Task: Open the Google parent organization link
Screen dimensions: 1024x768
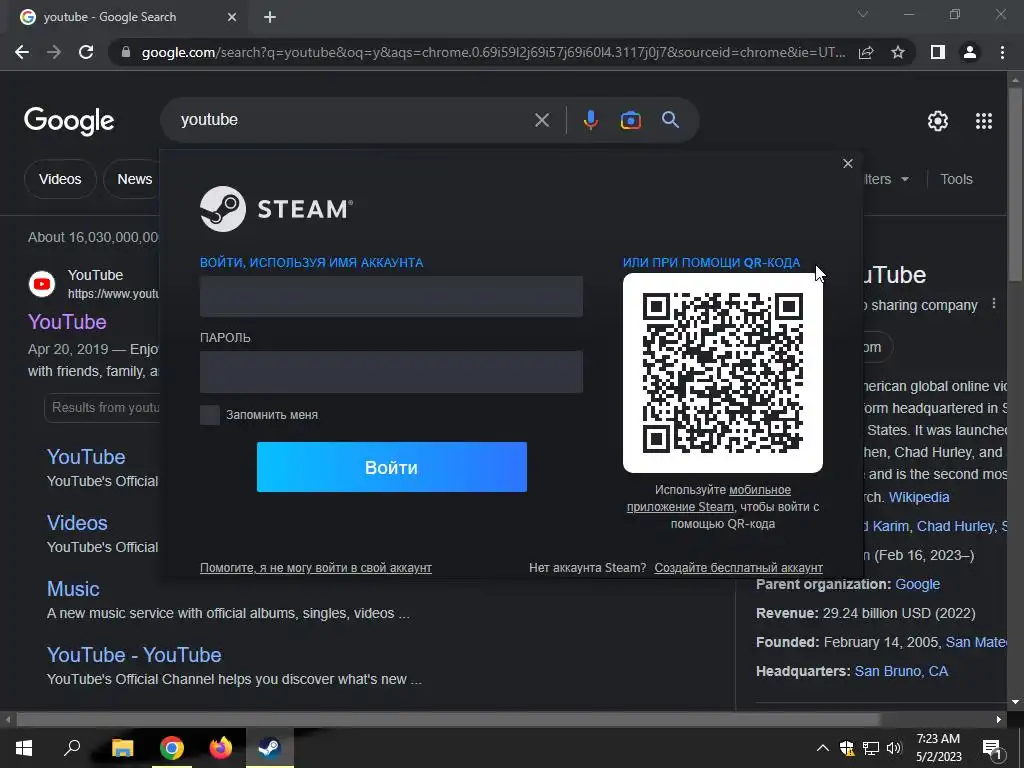Action: pos(917,584)
